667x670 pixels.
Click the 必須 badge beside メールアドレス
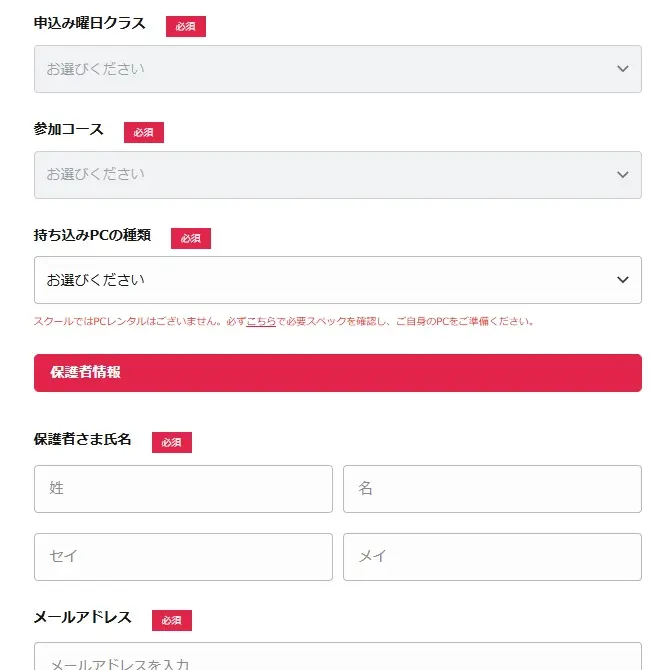click(172, 621)
